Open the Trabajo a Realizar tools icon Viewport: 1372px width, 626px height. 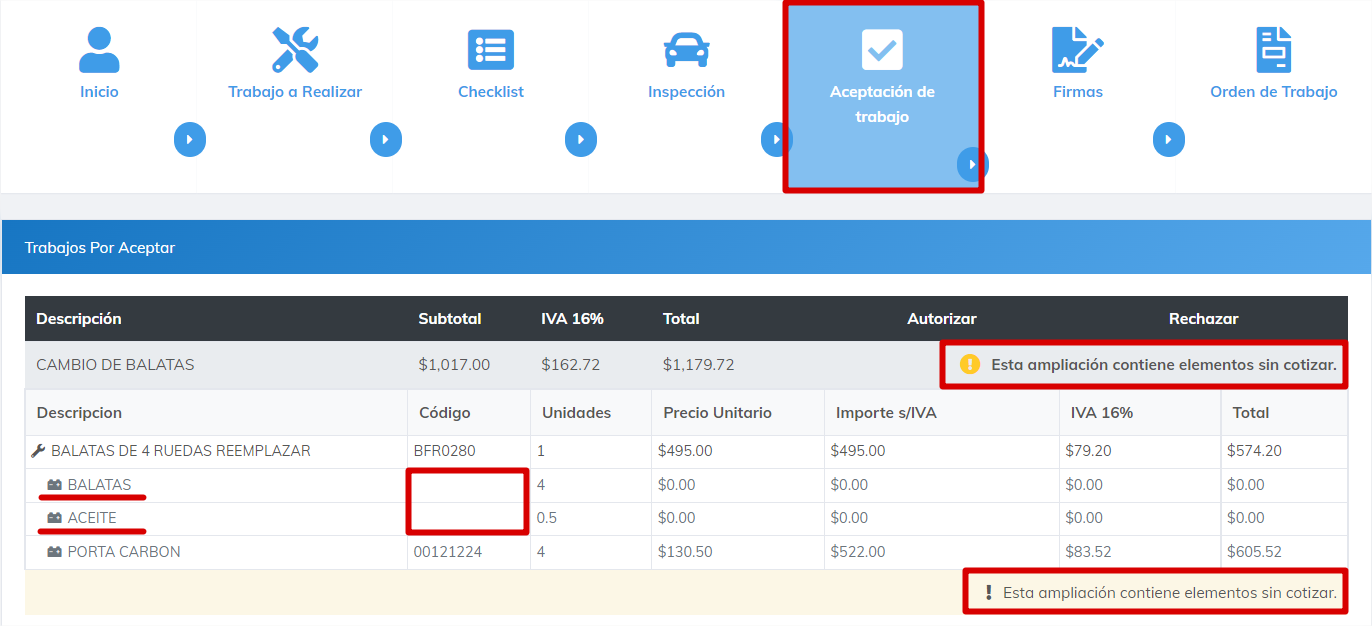click(295, 49)
